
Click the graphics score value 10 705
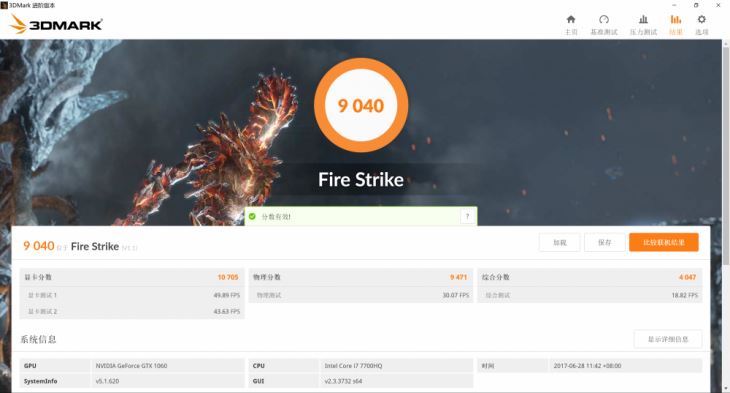tap(228, 277)
